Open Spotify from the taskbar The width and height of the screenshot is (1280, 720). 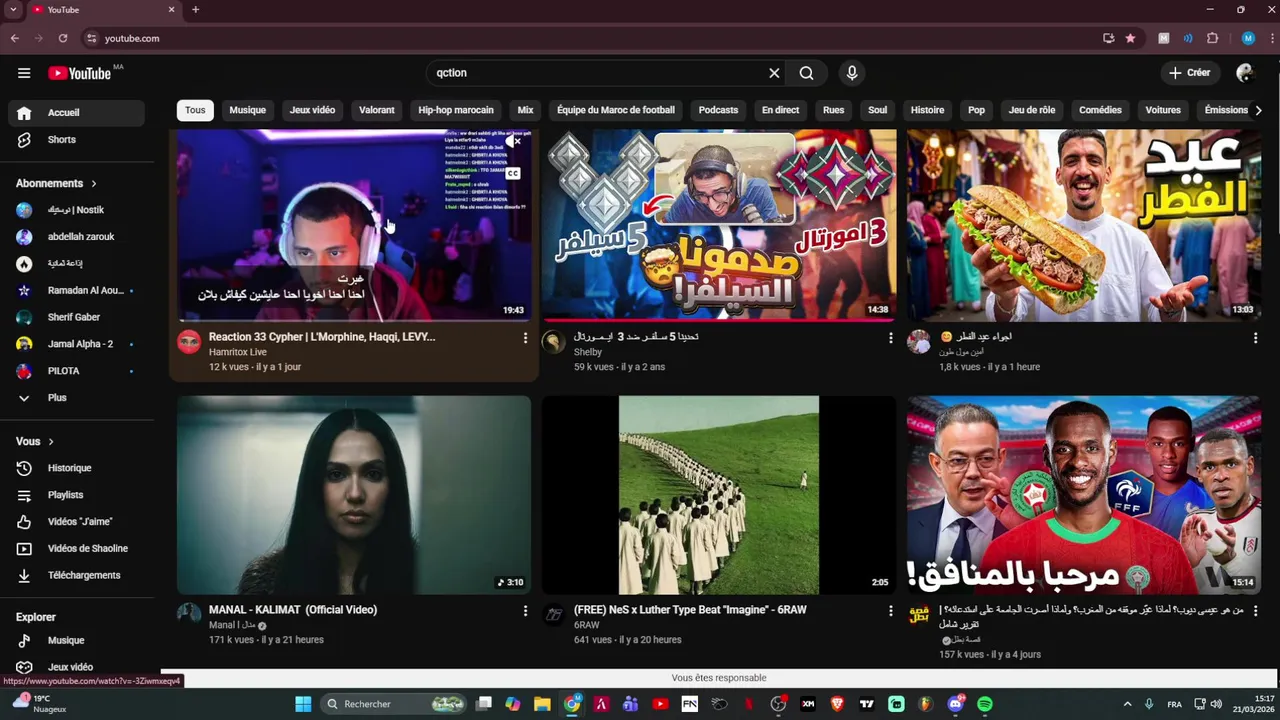coord(985,704)
